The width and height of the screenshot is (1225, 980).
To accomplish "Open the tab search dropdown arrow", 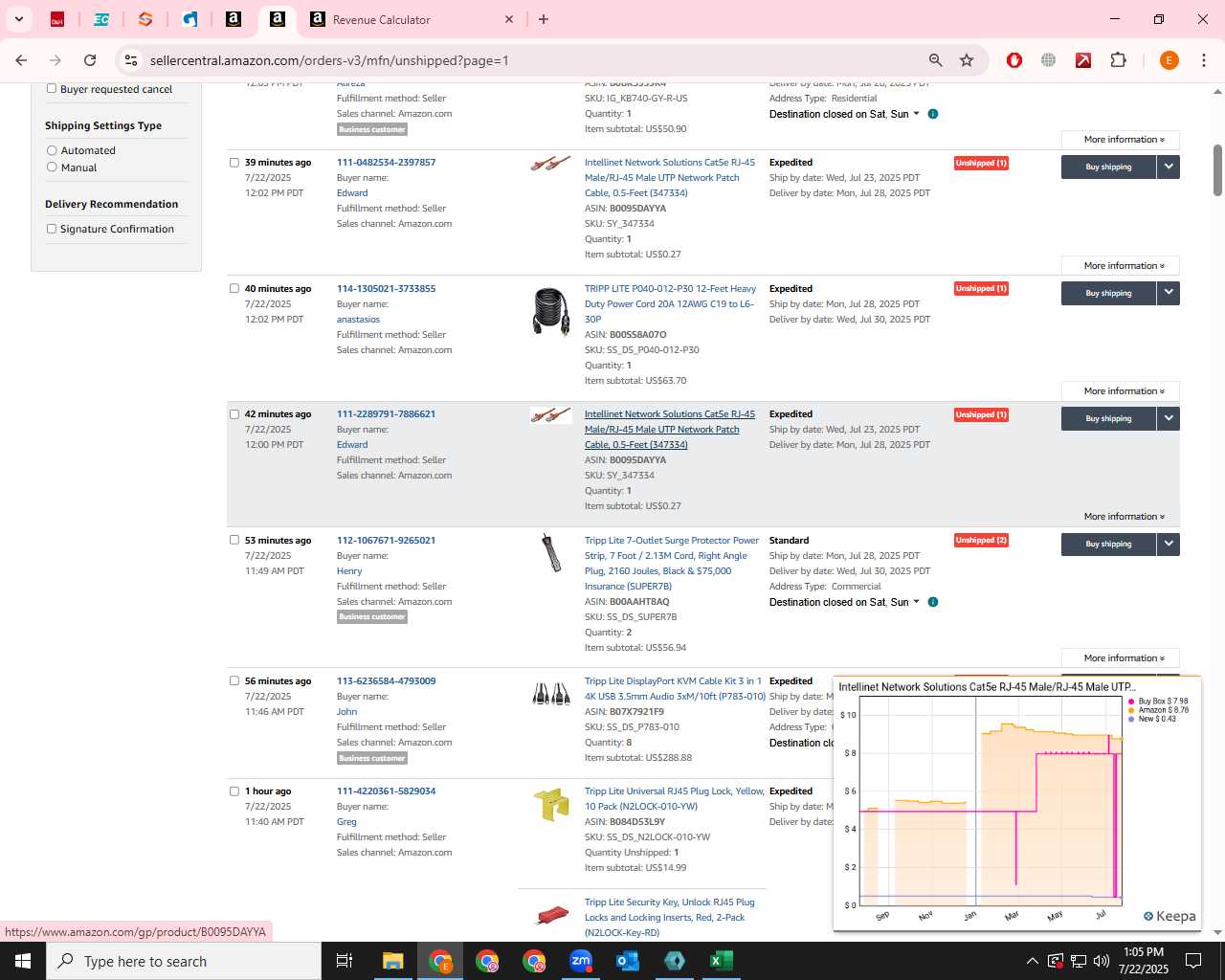I will 18,19.
